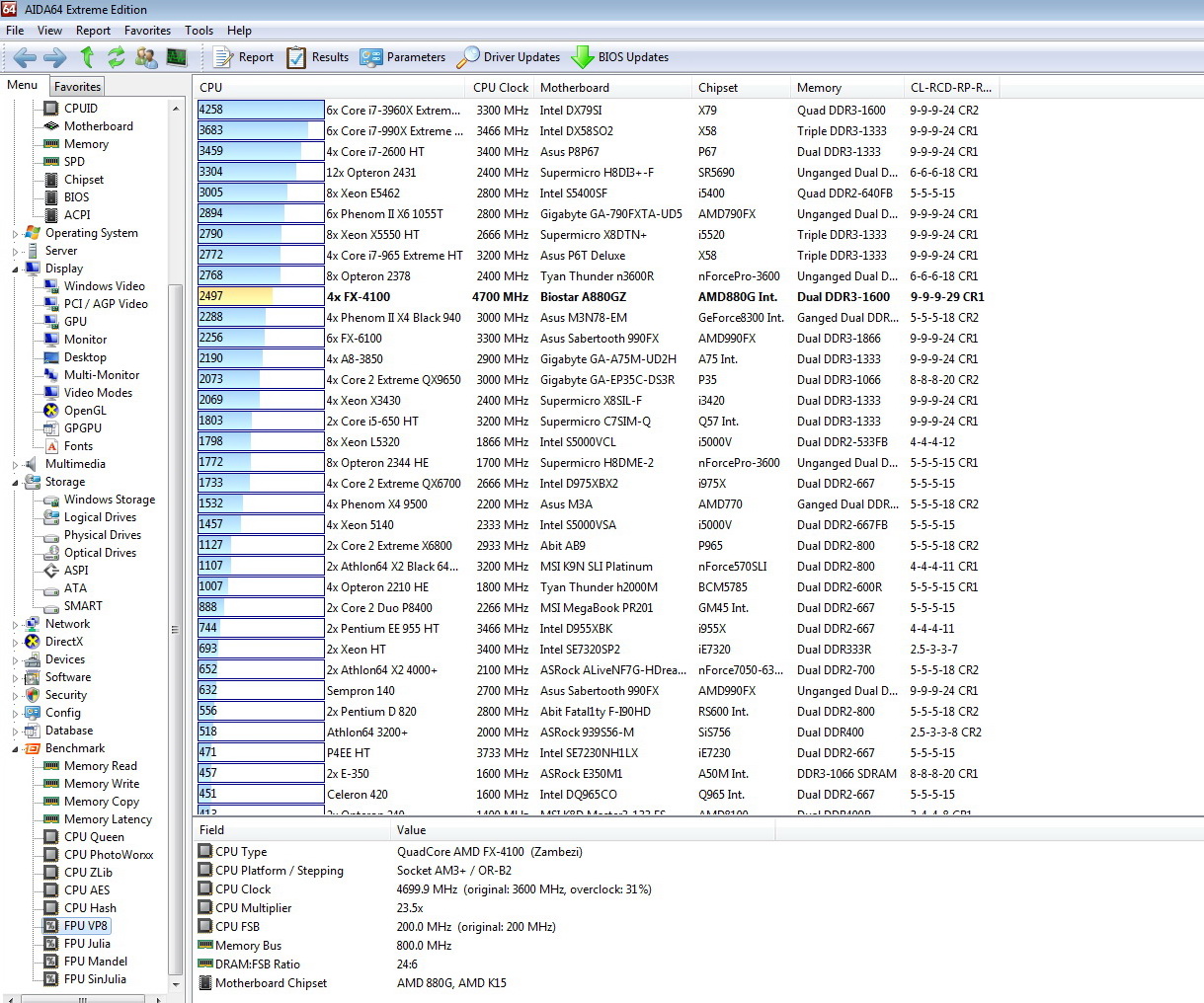
Task: Collapse the Benchmark node
Action: [x=15, y=748]
